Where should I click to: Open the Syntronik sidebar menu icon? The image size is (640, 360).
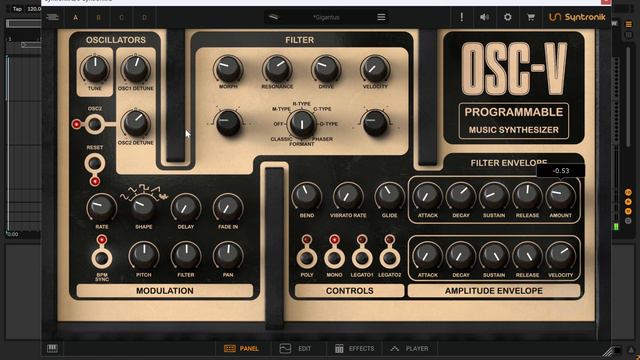coord(52,17)
